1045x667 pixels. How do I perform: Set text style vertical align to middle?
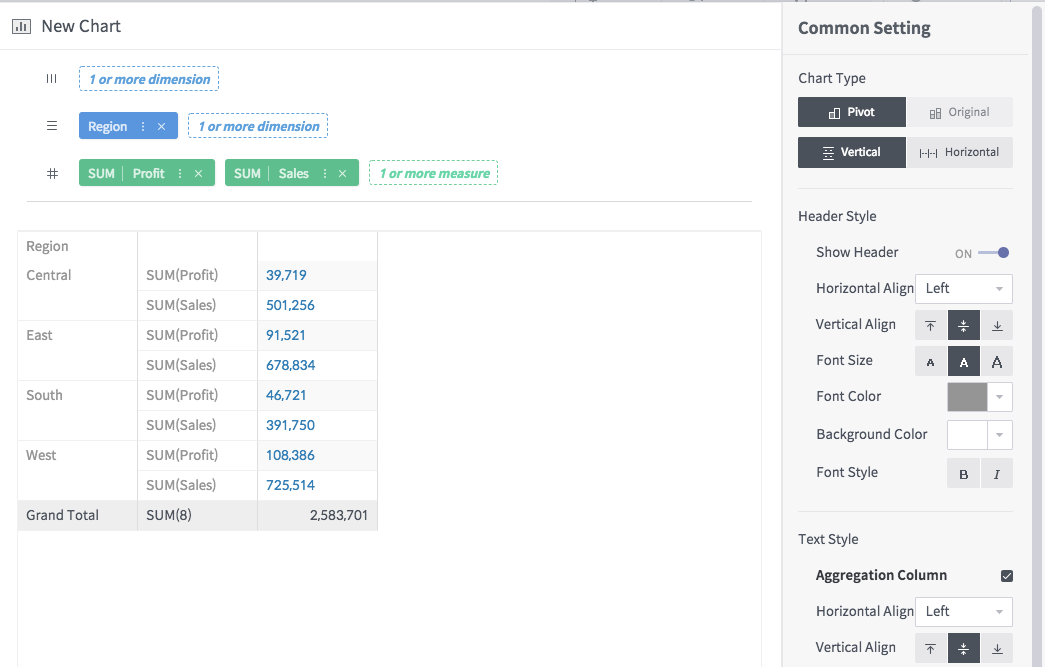[964, 648]
